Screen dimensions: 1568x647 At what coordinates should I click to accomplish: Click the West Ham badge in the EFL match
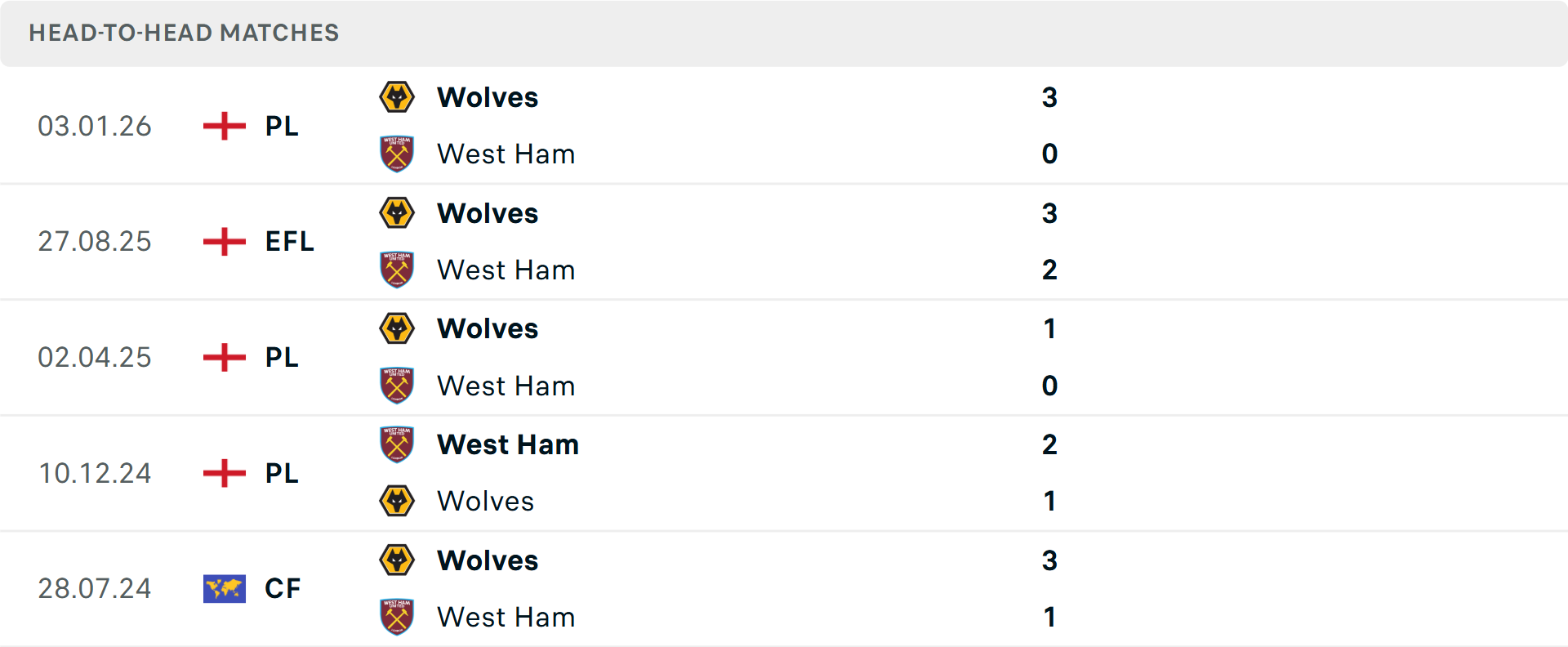(x=398, y=270)
